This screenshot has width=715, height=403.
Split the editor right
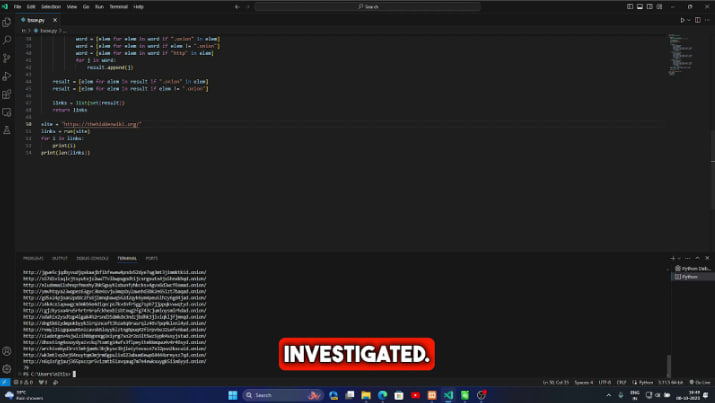click(x=698, y=20)
